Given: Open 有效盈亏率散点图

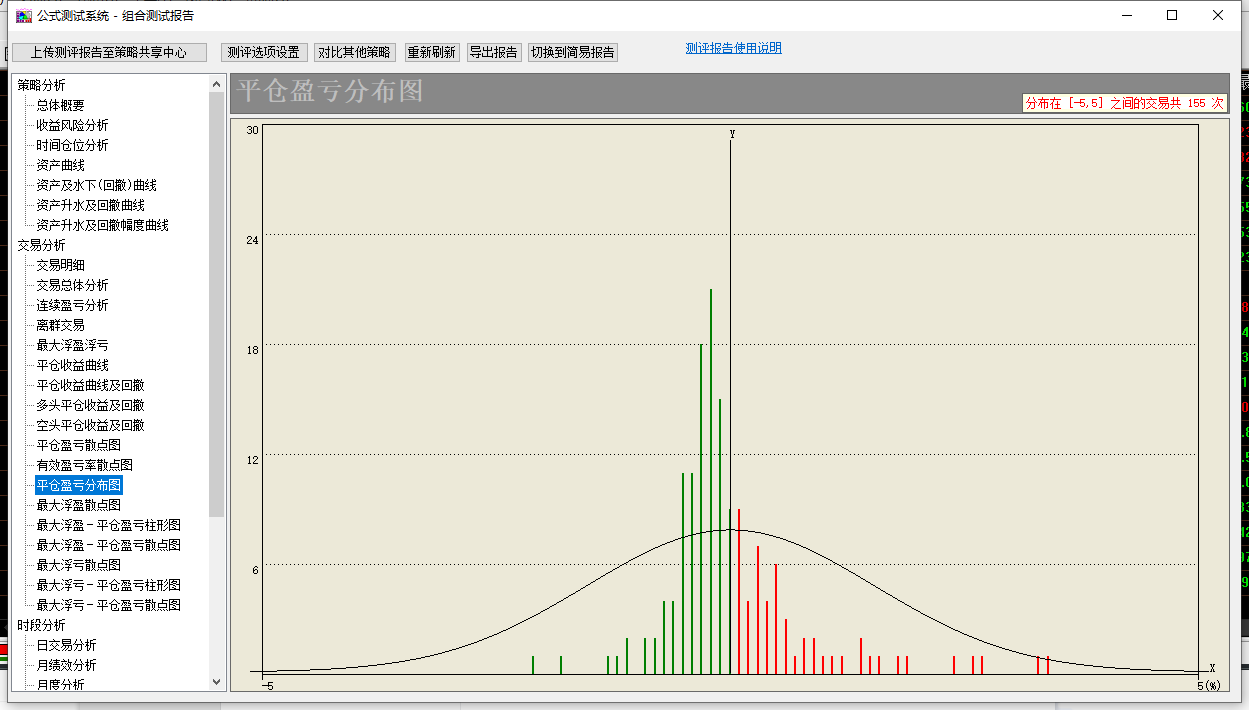Looking at the screenshot, I should click(x=85, y=465).
